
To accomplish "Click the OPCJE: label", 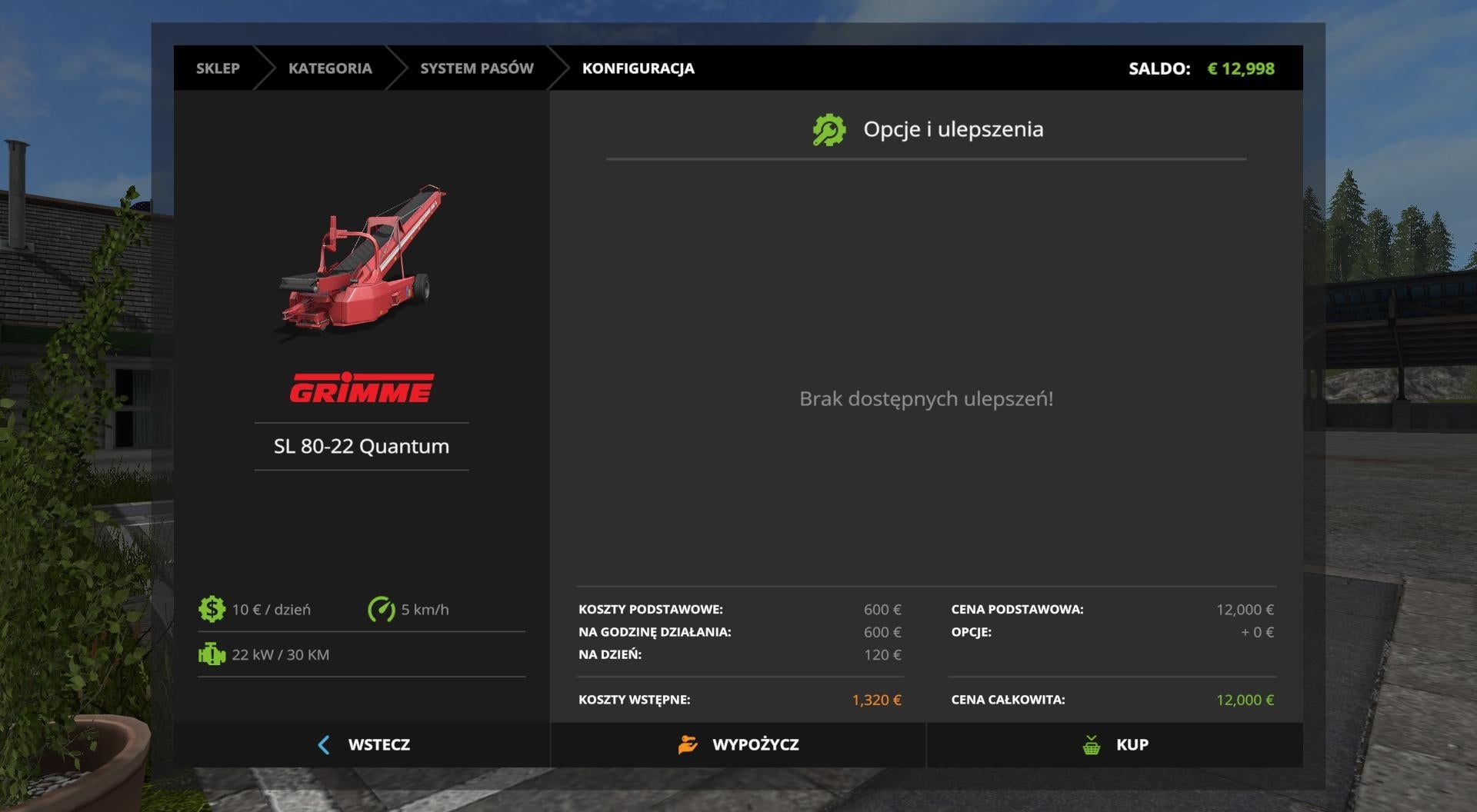I will click(972, 632).
